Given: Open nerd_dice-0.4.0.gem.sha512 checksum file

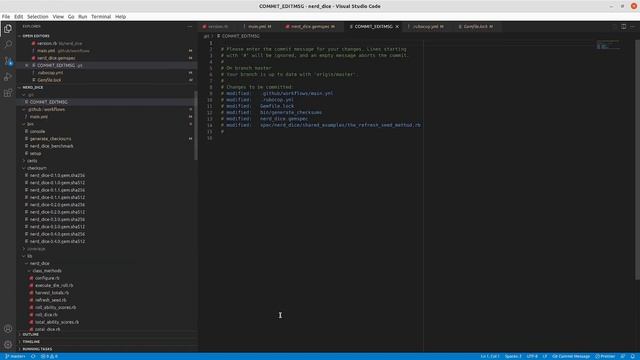Looking at the screenshot, I should pos(57,242).
